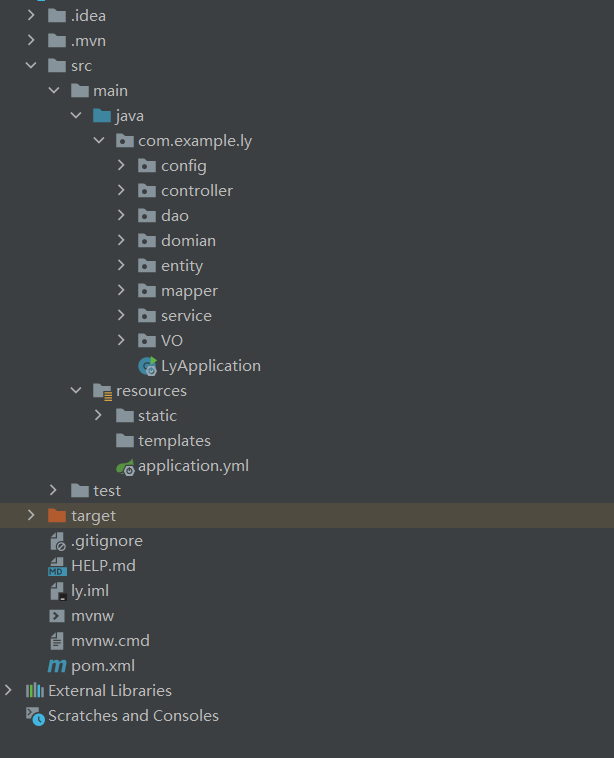Click the templates folder icon
Screen dimensions: 614x758
[125, 441]
